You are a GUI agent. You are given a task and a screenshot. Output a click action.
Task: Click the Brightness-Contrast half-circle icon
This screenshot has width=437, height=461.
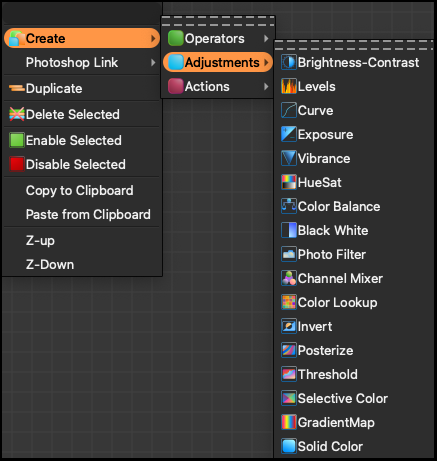pyautogui.click(x=289, y=62)
